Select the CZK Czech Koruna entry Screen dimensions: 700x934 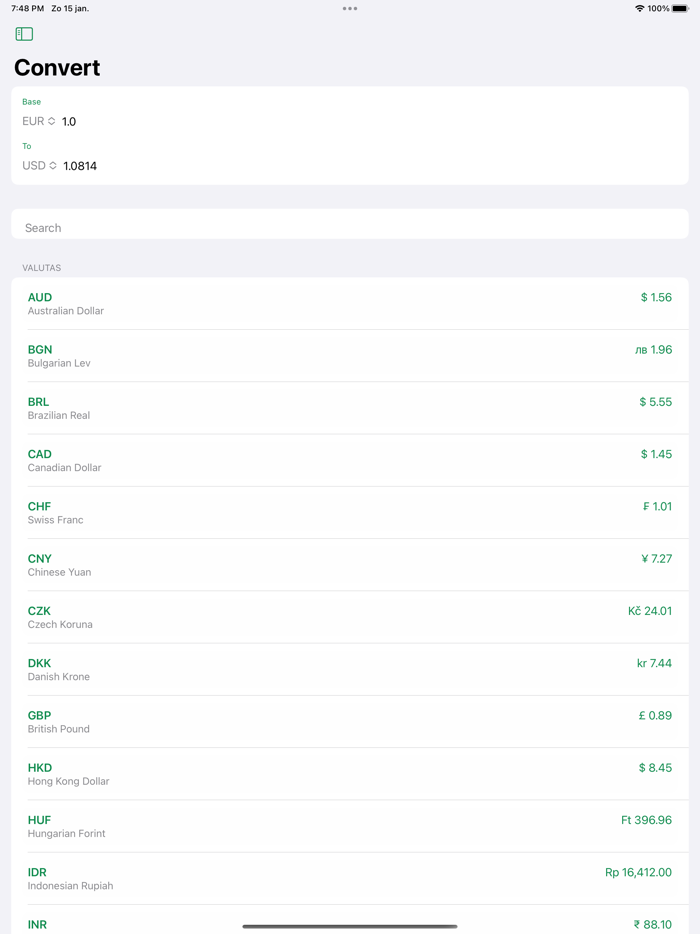click(x=350, y=617)
